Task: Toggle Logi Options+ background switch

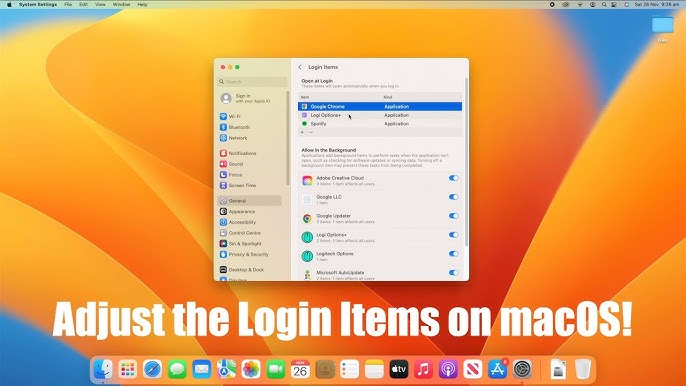Action: 454,235
